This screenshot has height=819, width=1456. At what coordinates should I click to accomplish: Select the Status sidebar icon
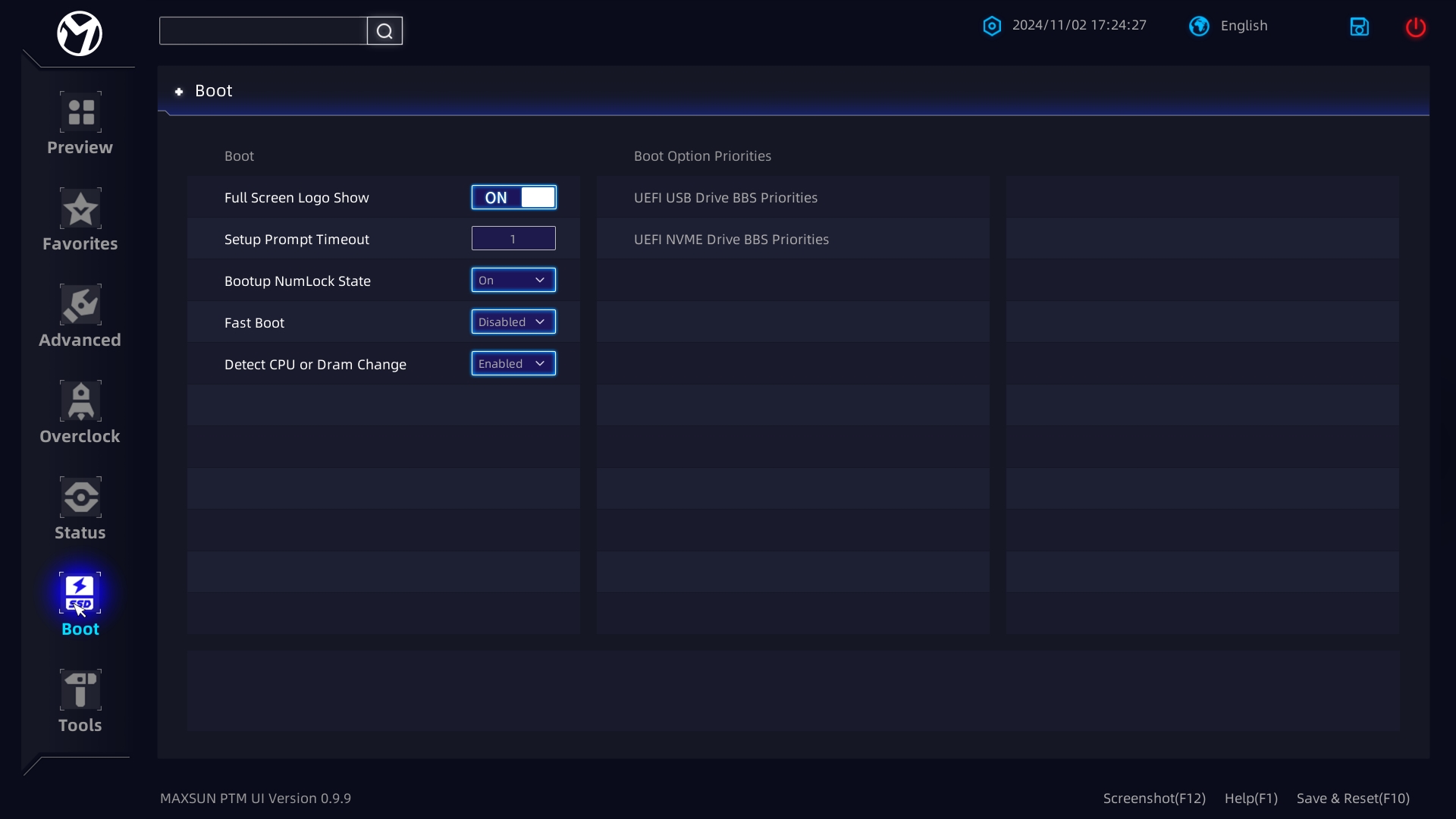[80, 497]
